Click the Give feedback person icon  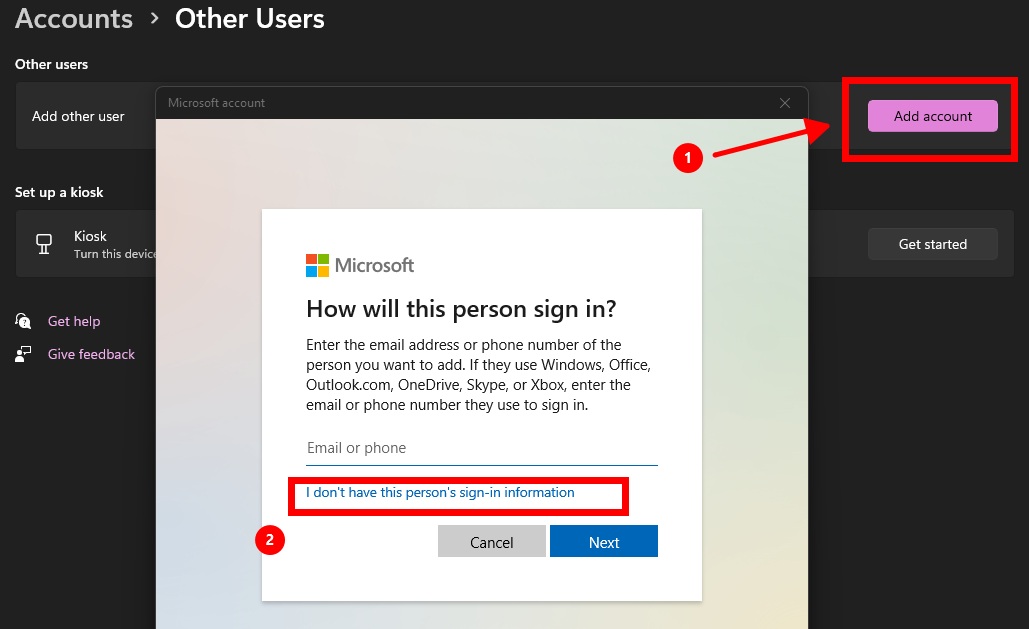23,354
